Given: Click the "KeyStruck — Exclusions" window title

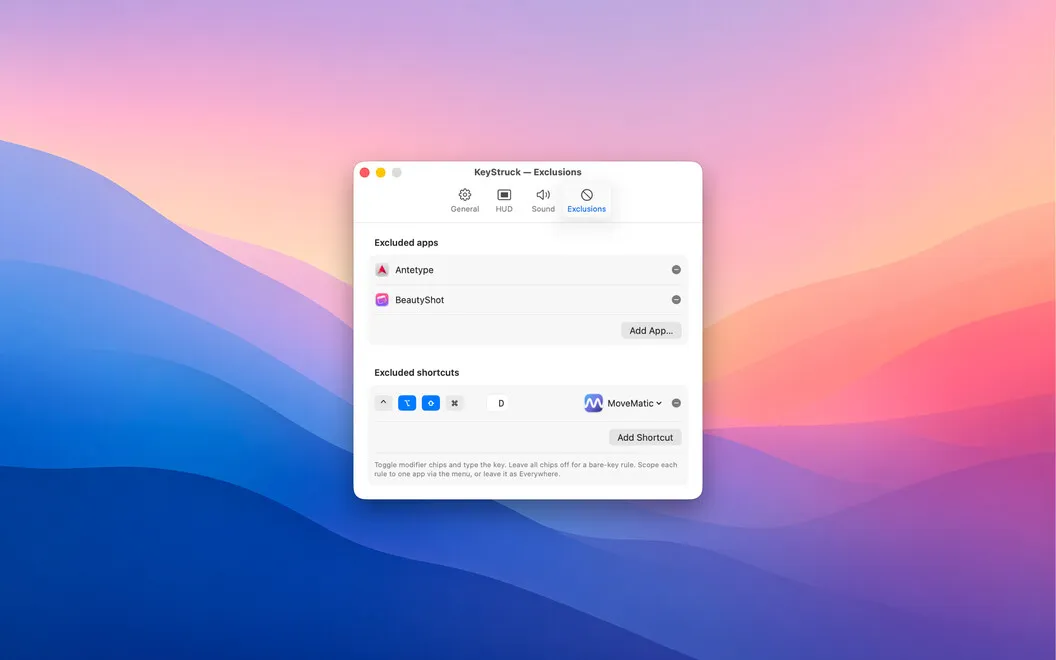Looking at the screenshot, I should tap(528, 172).
